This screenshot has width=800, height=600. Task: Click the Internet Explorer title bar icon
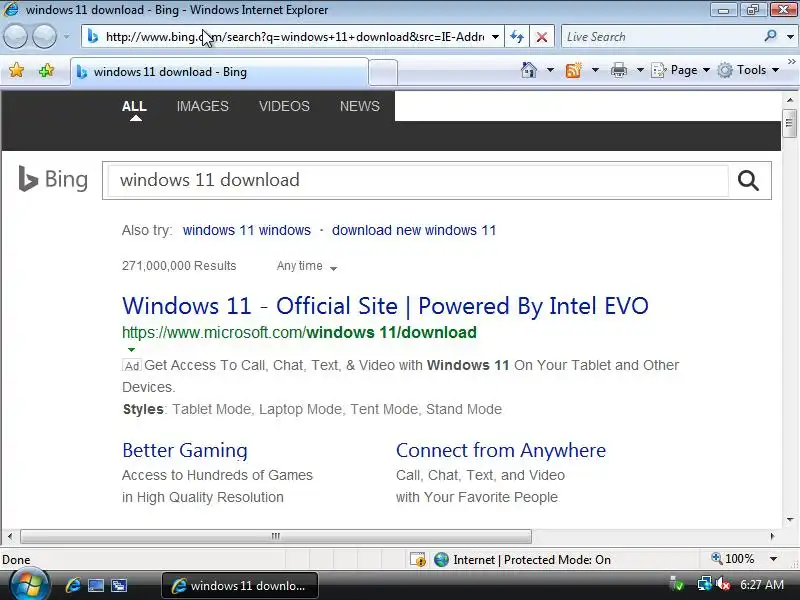click(x=11, y=9)
